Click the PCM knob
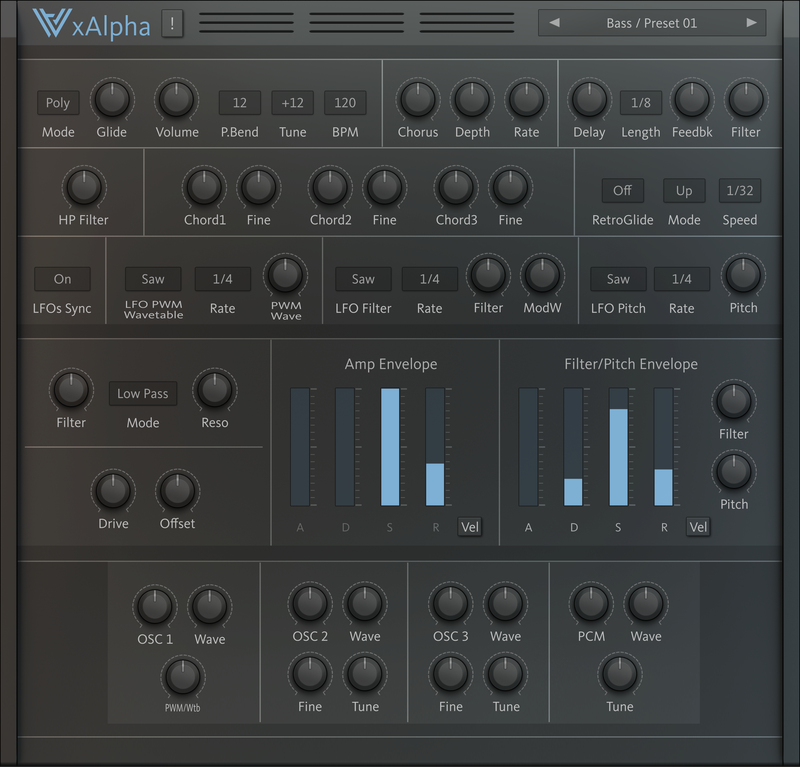800x767 pixels. click(x=591, y=603)
